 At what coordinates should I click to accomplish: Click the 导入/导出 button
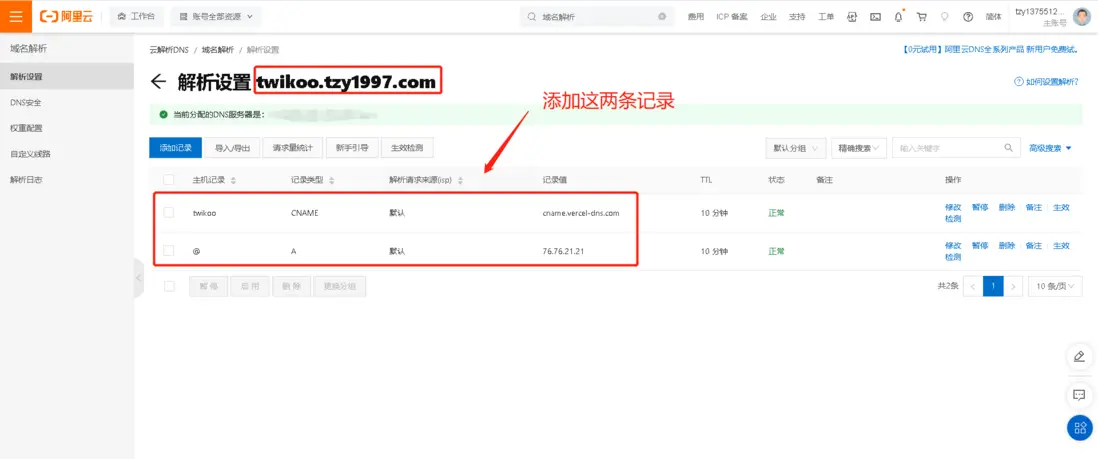click(233, 148)
